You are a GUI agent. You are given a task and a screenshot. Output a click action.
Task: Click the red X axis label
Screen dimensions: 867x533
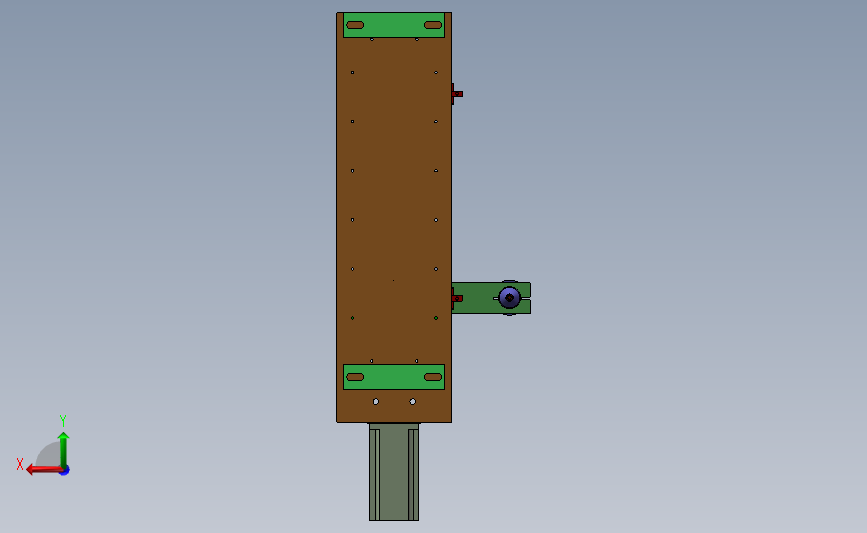point(20,464)
